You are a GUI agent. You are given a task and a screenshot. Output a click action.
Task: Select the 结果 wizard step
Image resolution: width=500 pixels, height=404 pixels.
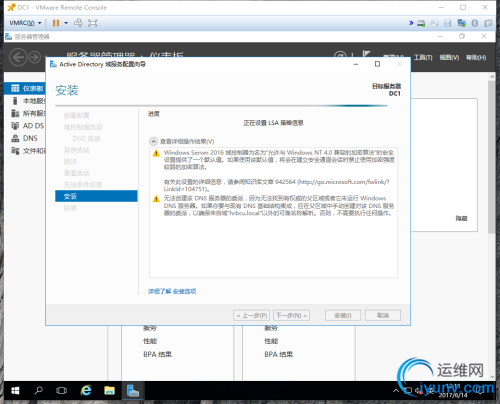[x=70, y=208]
